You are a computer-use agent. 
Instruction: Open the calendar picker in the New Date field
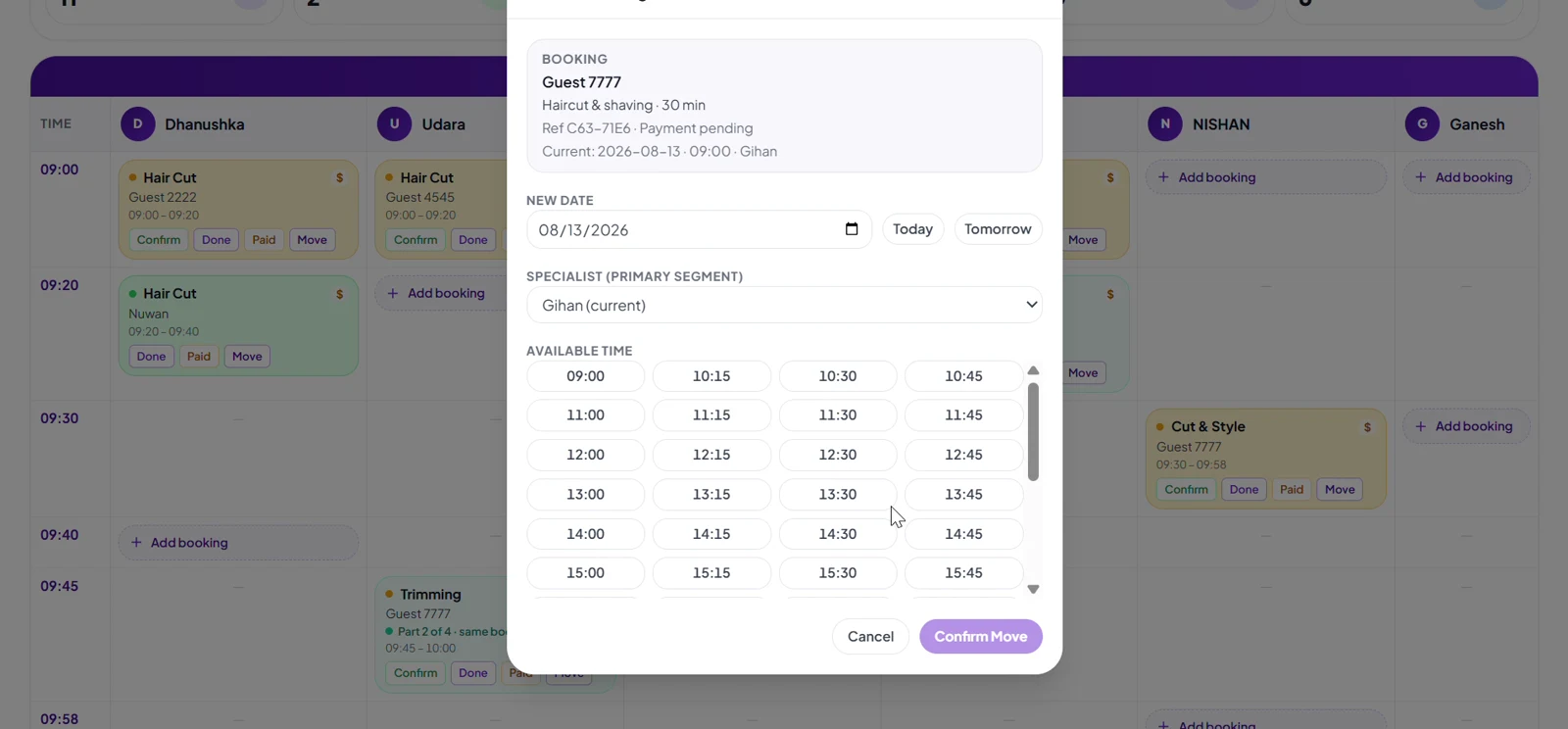(x=852, y=229)
